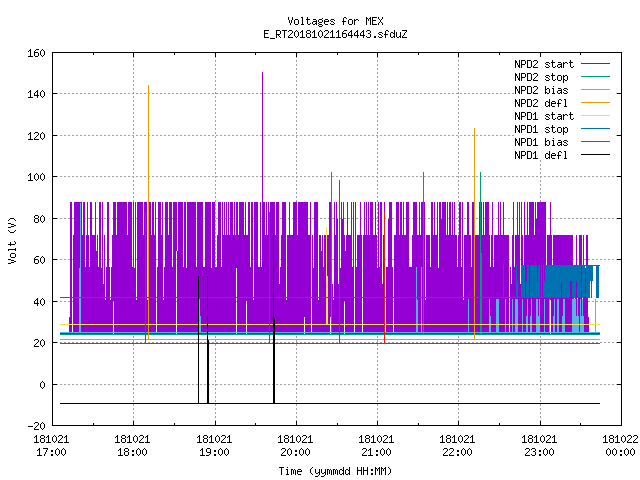
Task: Click the NPD2 start legend label
Action: [x=544, y=64]
